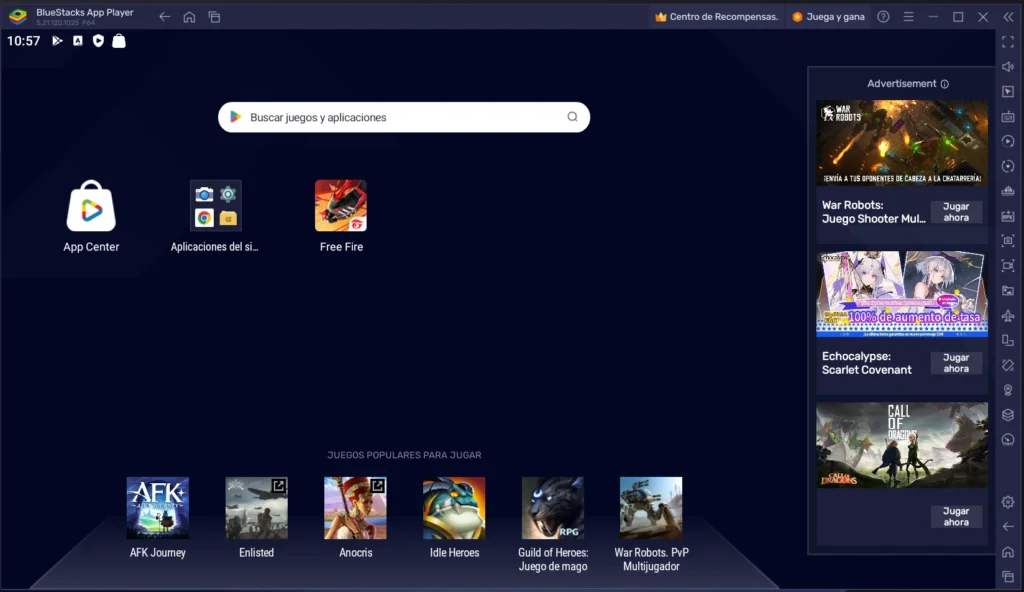Click the volume speaker icon in sidebar
Screen dimensions: 1024x592
[x=1007, y=66]
